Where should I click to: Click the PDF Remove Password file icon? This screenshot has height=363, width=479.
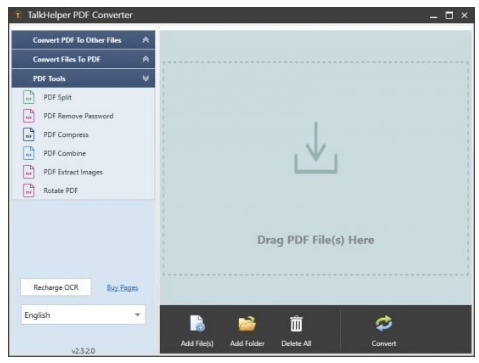tap(29, 116)
